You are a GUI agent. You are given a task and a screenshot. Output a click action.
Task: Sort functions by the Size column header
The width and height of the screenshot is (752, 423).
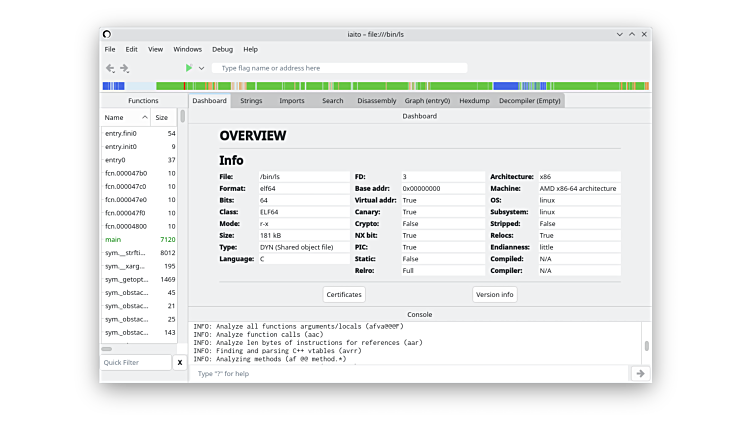pyautogui.click(x=161, y=117)
